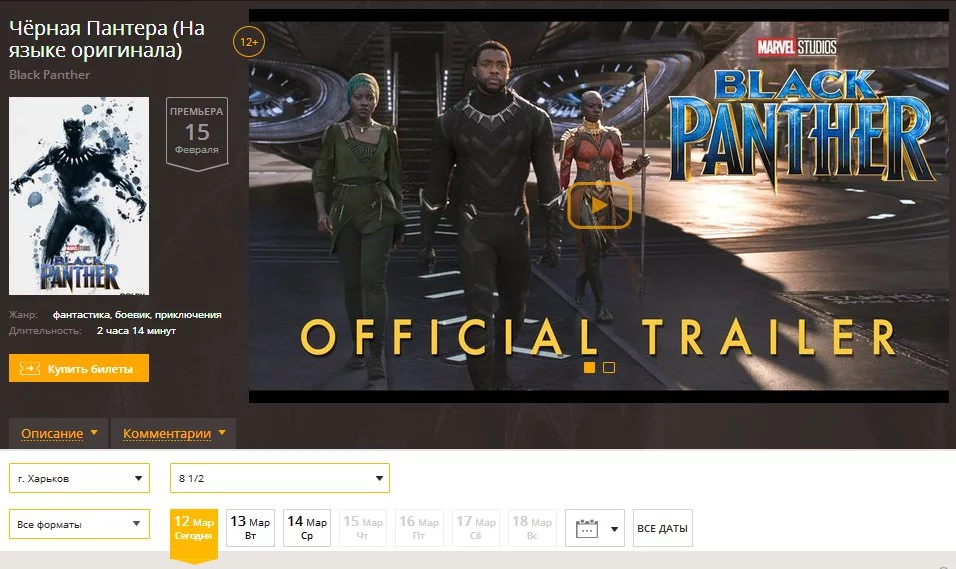Screen dimensions: 956x569
Task: Open the calendar date picker icon
Action: click(x=587, y=529)
